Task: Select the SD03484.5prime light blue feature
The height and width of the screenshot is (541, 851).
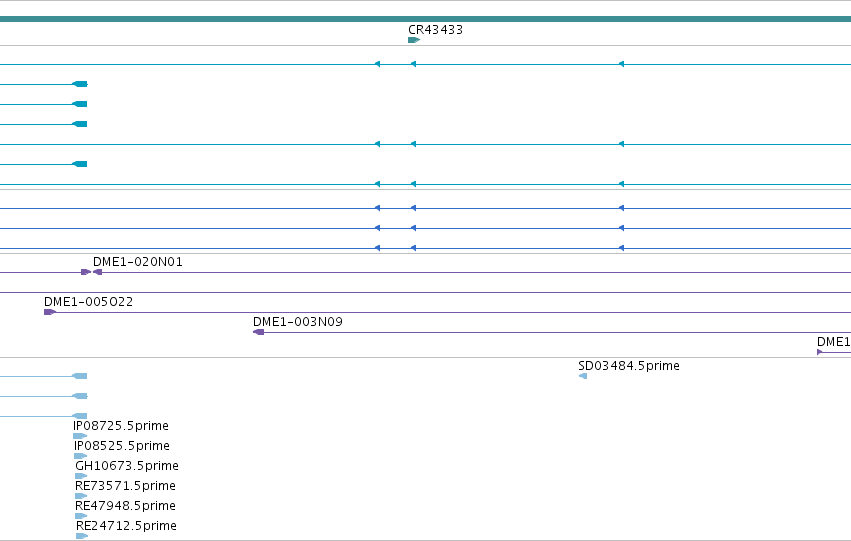Action: pyautogui.click(x=583, y=376)
